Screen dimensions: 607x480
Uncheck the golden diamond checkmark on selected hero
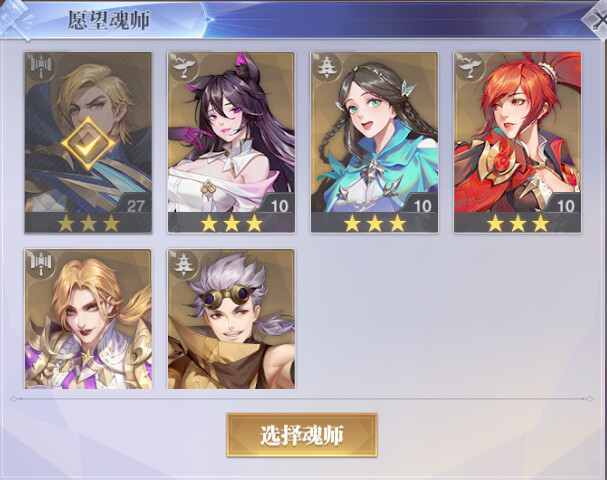[88, 144]
